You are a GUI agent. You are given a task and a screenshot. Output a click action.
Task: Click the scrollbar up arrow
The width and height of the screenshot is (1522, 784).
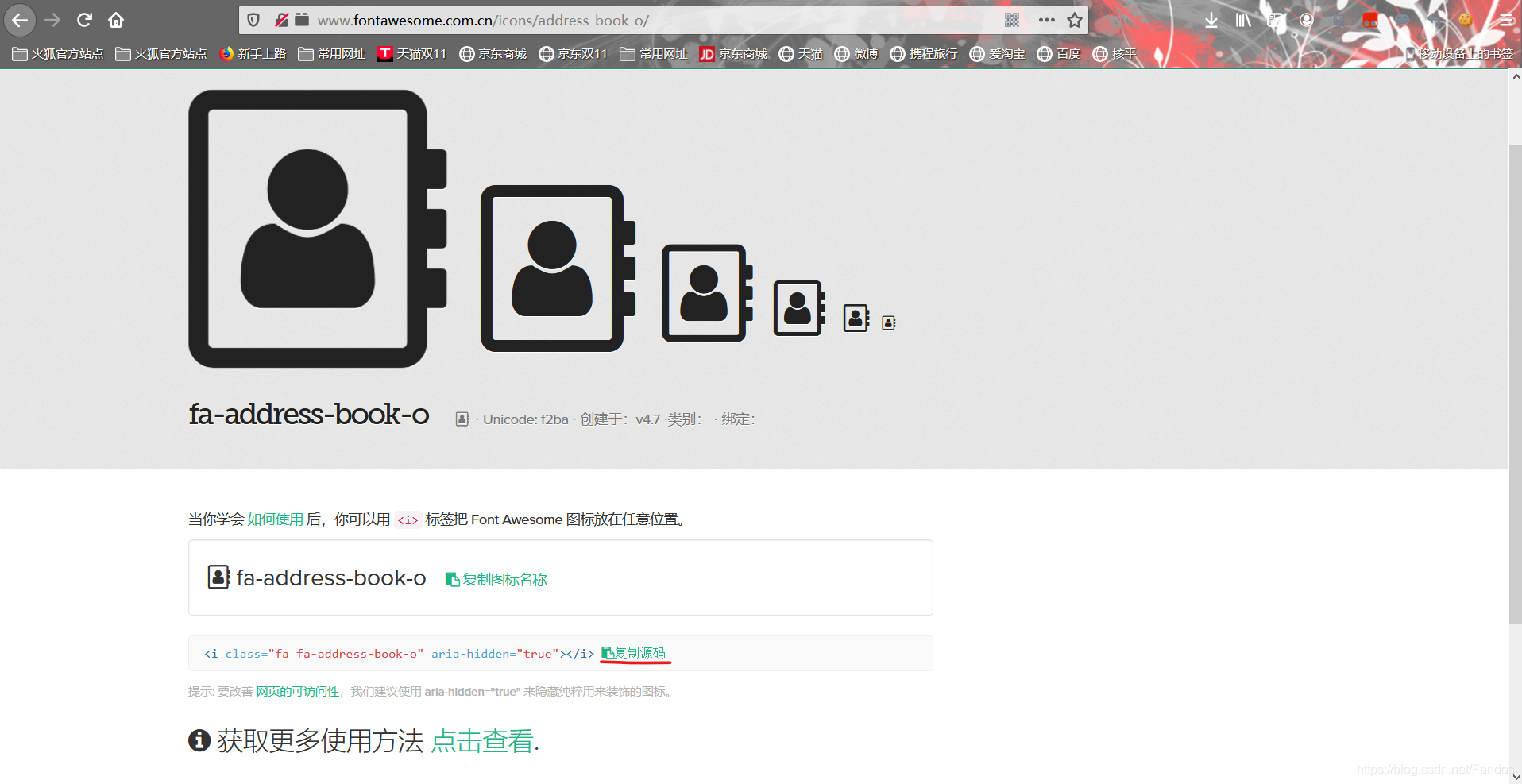point(1516,77)
